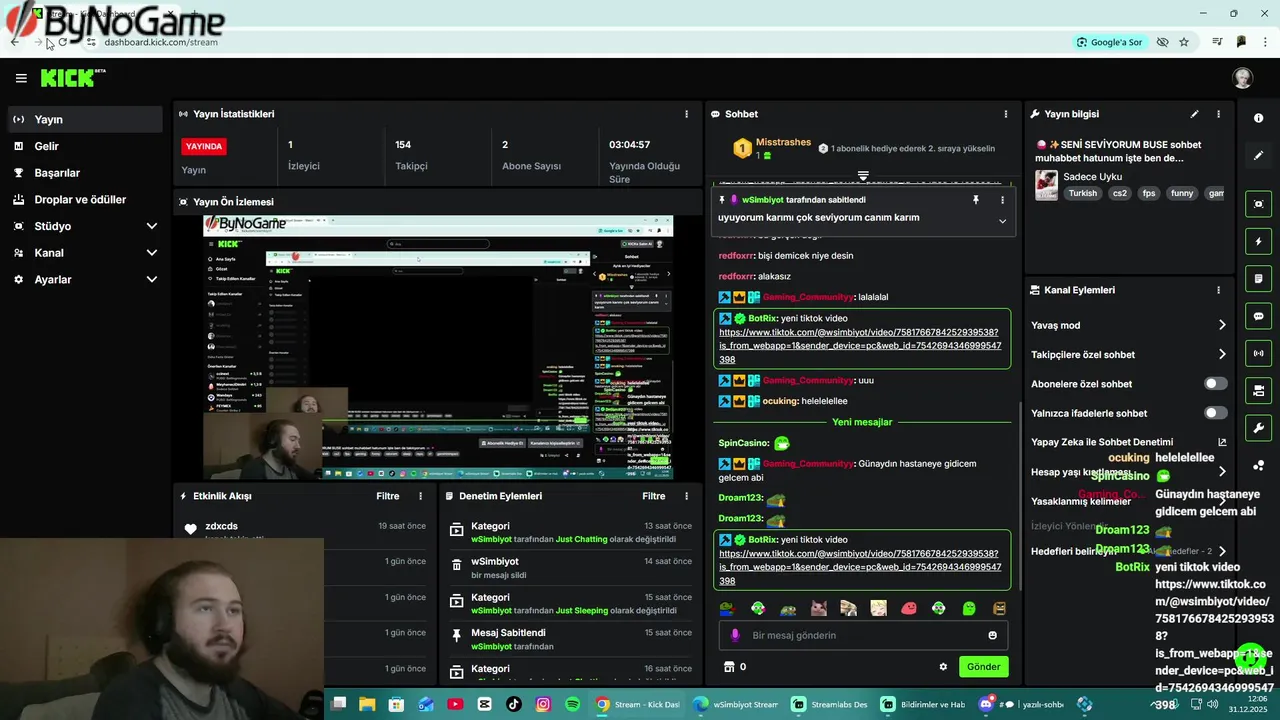
Task: Insert the red blob emote
Action: pyautogui.click(x=908, y=608)
